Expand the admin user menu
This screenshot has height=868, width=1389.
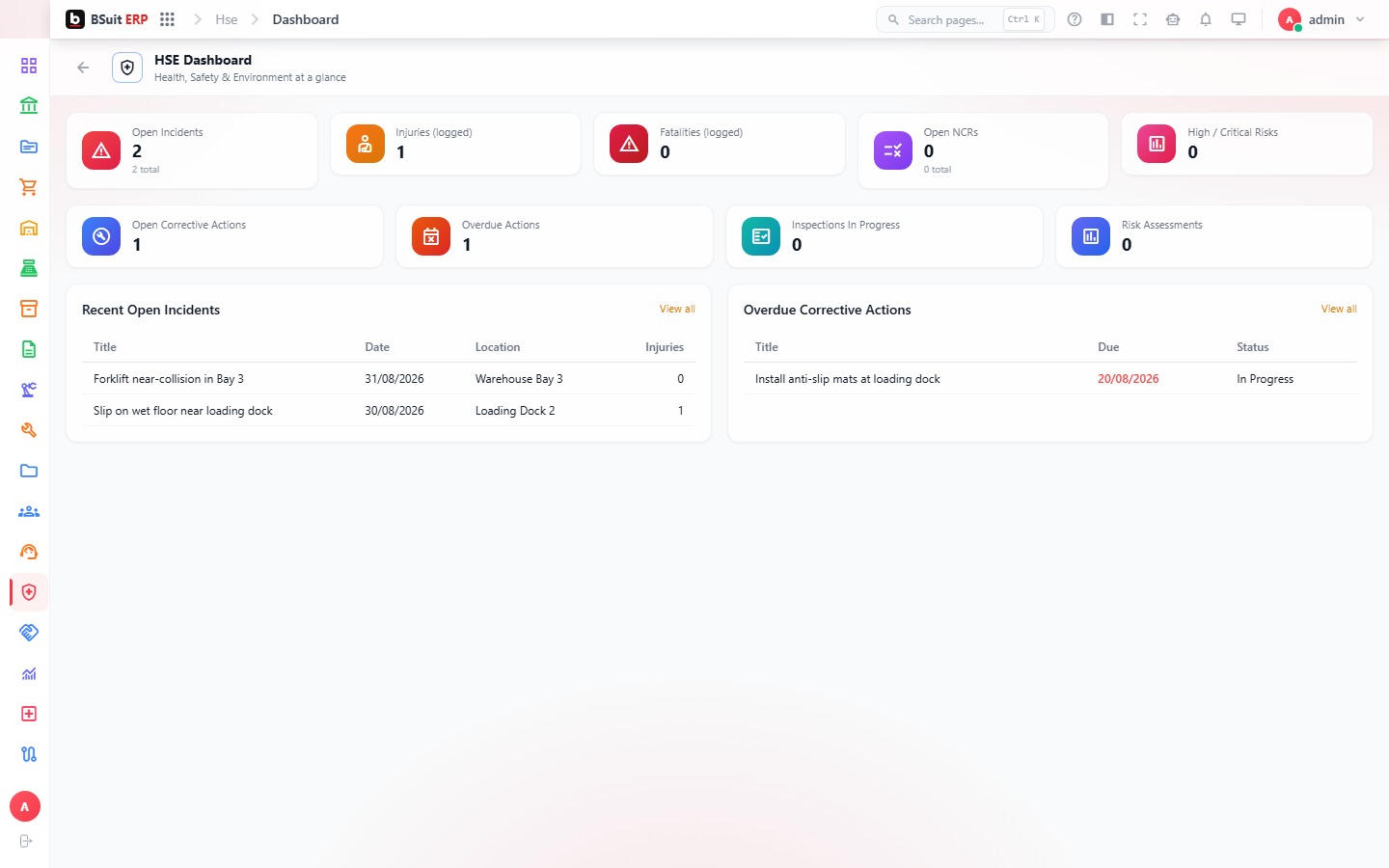pos(1321,19)
